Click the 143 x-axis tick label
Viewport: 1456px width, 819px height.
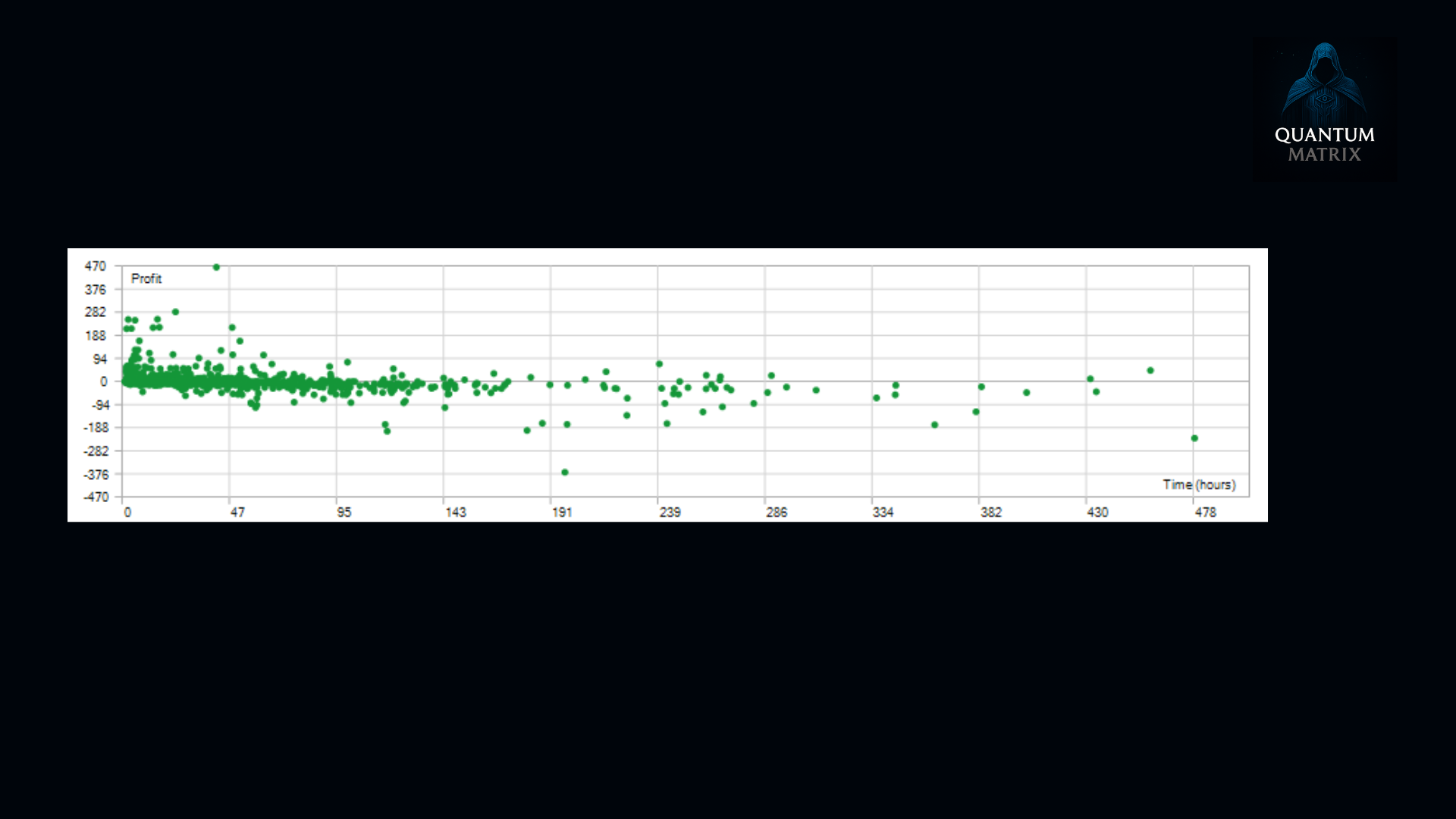(x=455, y=513)
